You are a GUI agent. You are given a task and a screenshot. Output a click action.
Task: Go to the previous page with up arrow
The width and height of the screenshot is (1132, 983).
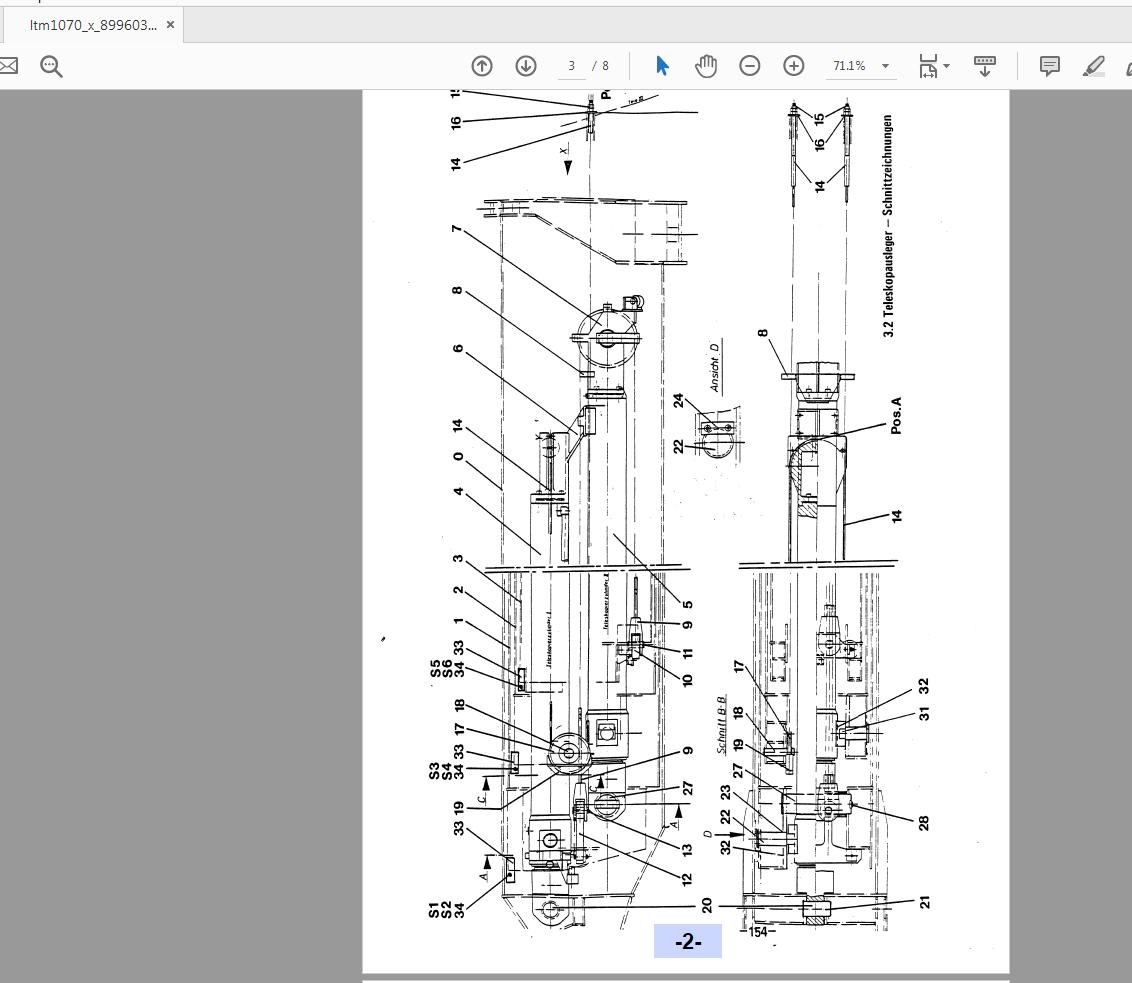(482, 66)
